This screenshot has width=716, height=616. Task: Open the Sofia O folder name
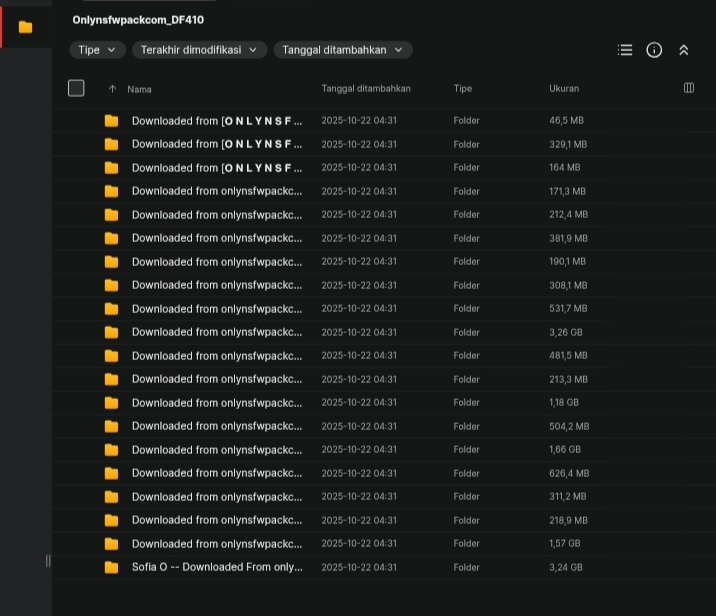(216, 567)
